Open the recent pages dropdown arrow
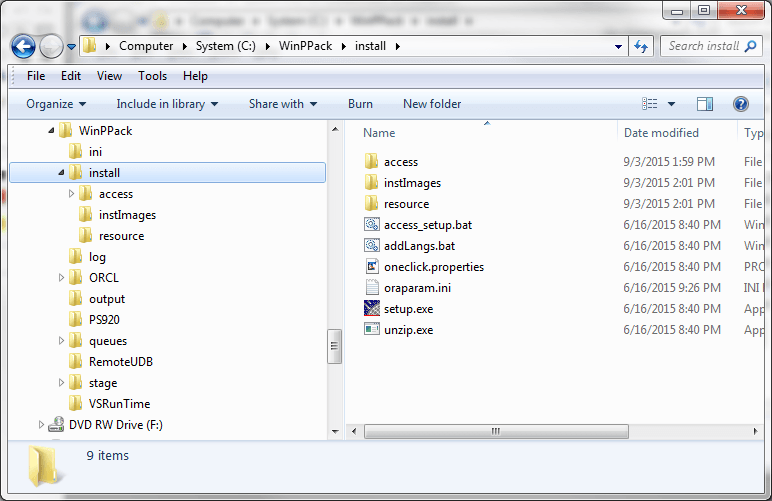 71,47
